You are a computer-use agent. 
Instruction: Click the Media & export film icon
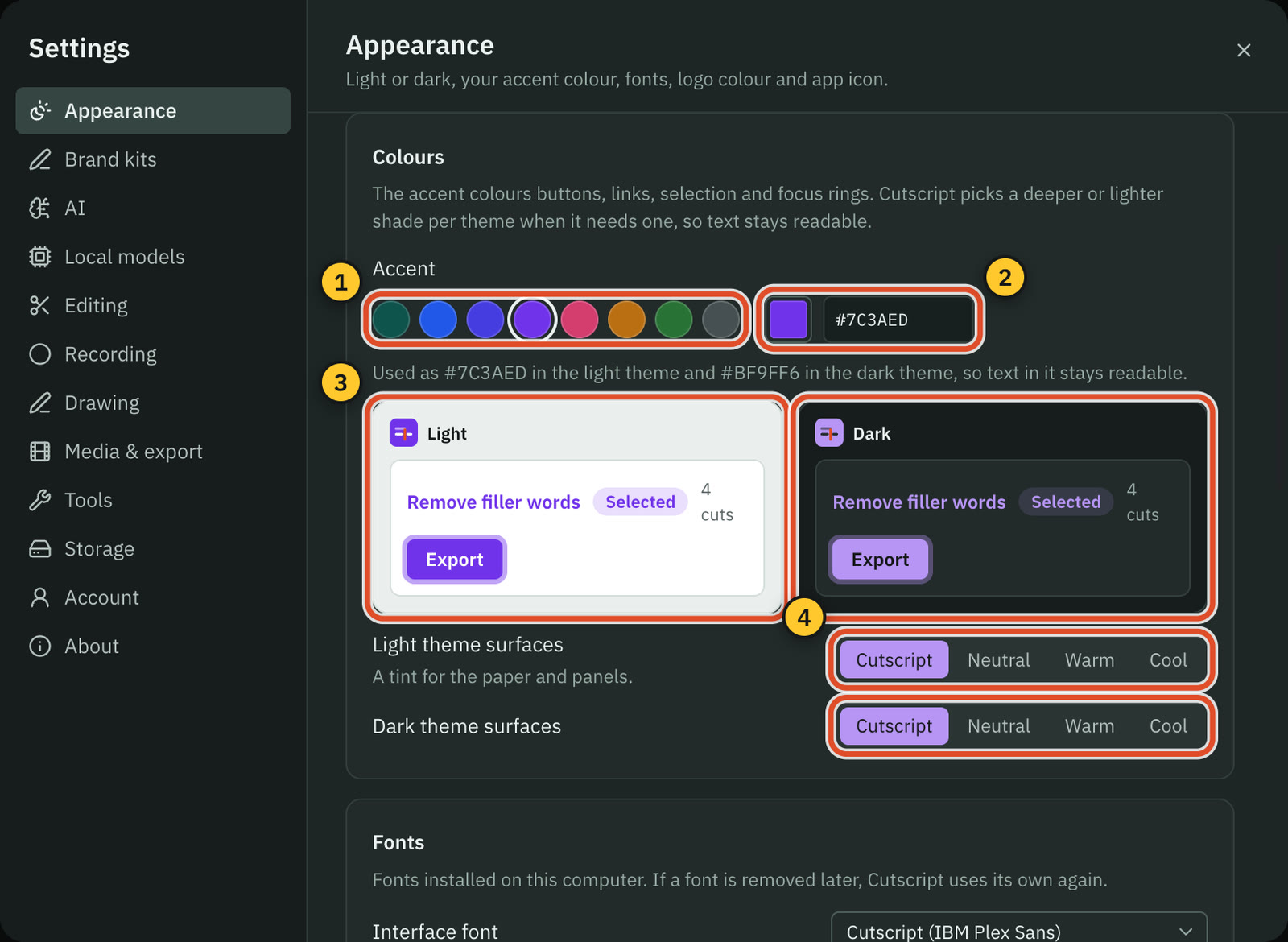click(40, 452)
